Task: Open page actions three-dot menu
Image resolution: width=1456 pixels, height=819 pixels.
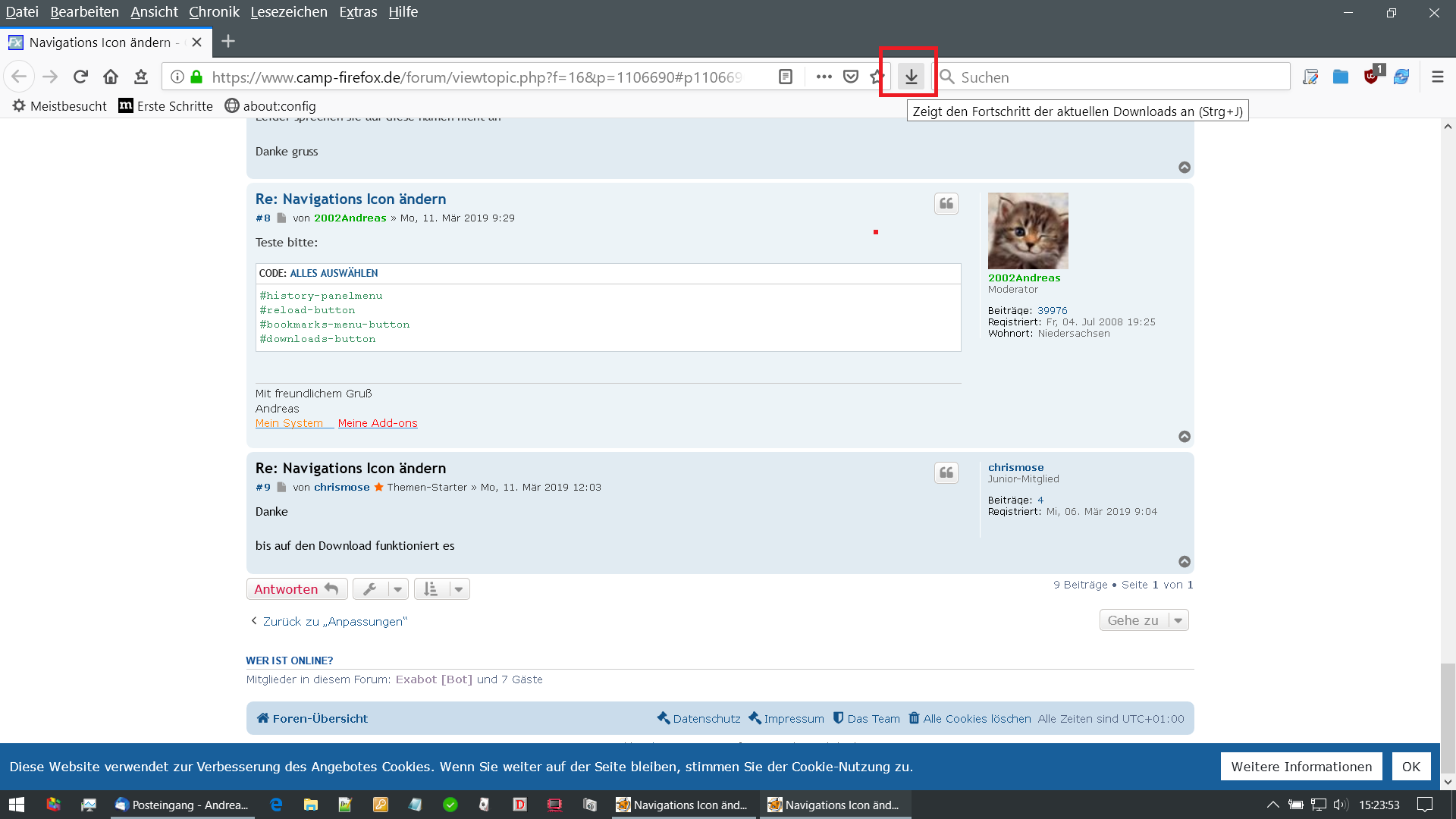Action: pos(824,77)
